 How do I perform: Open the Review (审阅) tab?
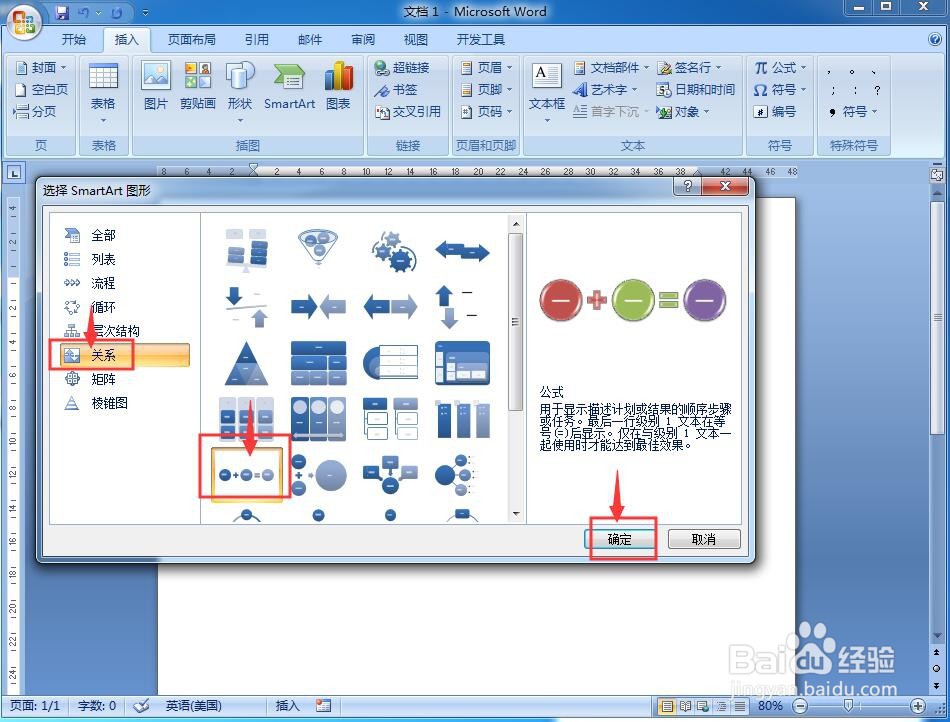coord(362,40)
